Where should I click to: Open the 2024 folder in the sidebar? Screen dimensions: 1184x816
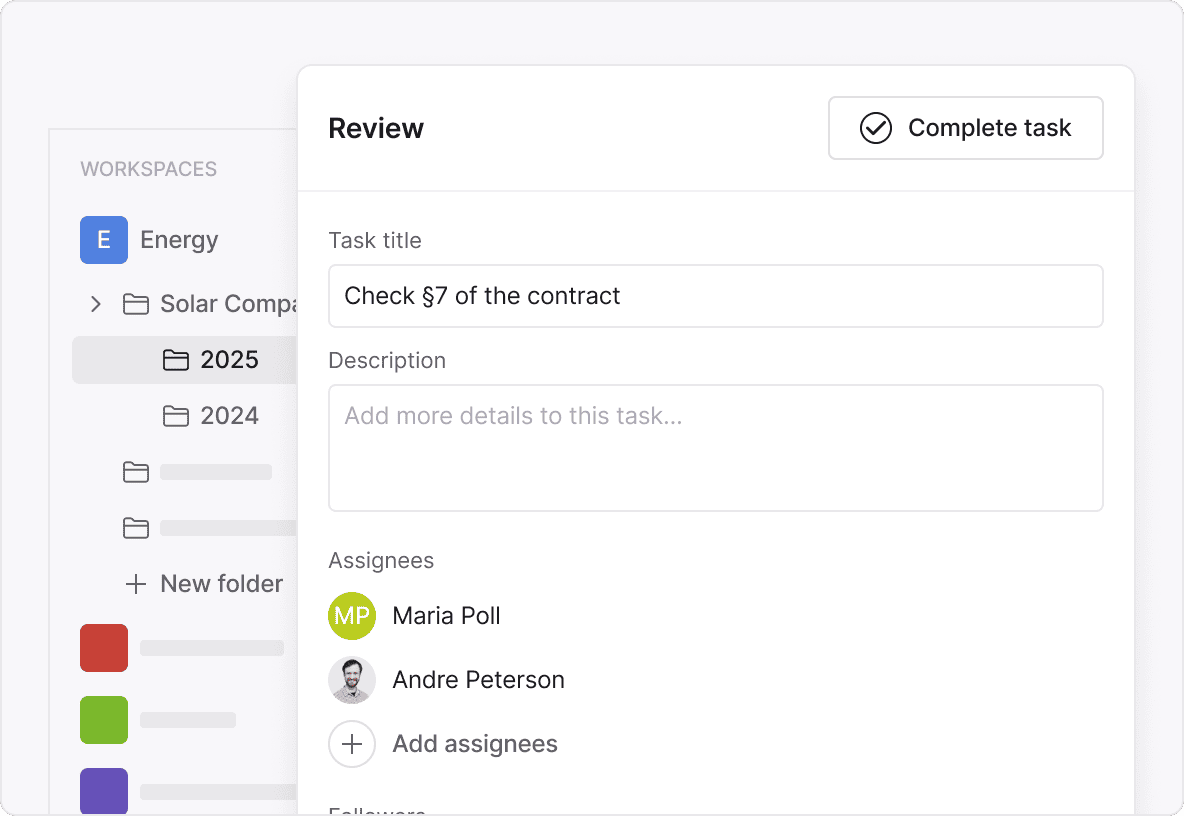[229, 416]
